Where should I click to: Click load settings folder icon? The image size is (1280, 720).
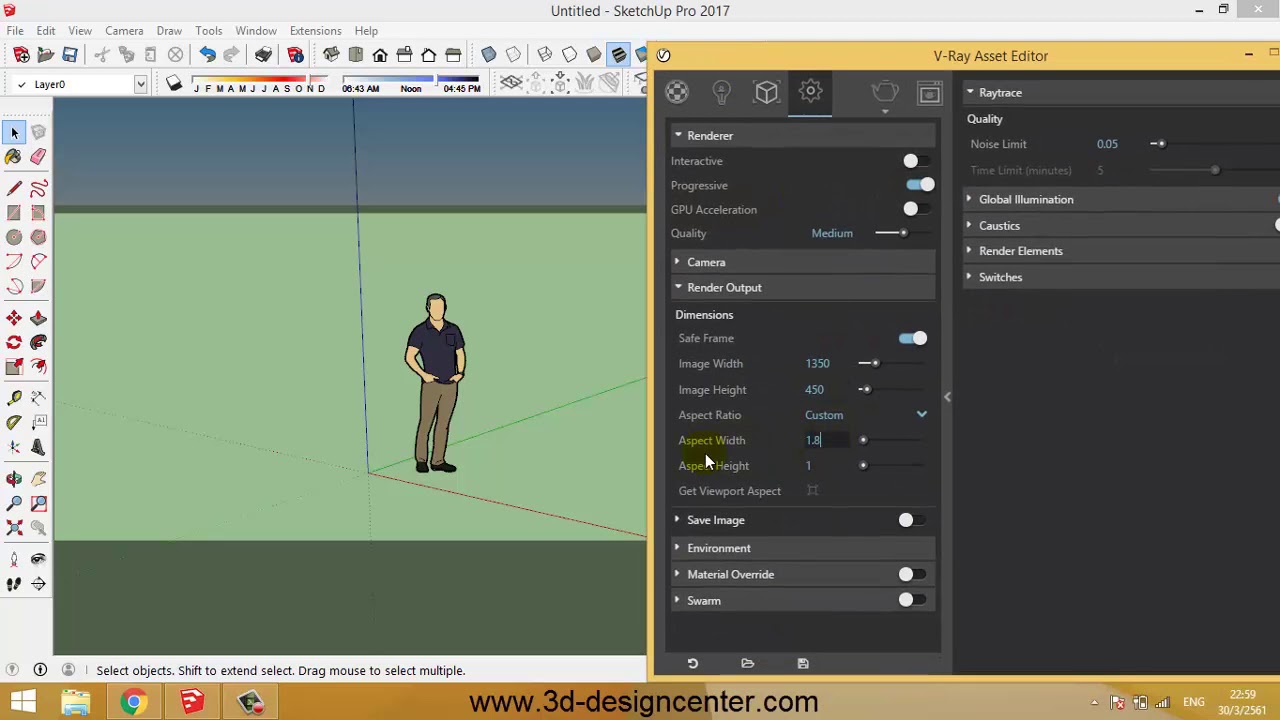coord(747,663)
